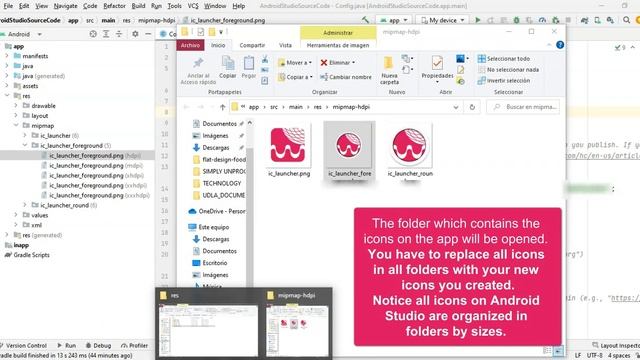
Task: Click No seleccionar nada
Action: click(x=508, y=70)
